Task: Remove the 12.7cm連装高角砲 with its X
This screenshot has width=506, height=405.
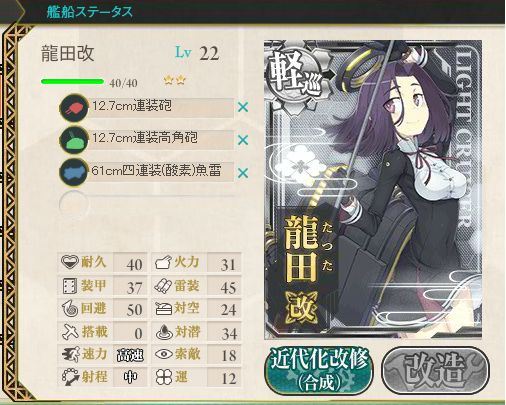Action: 243,140
